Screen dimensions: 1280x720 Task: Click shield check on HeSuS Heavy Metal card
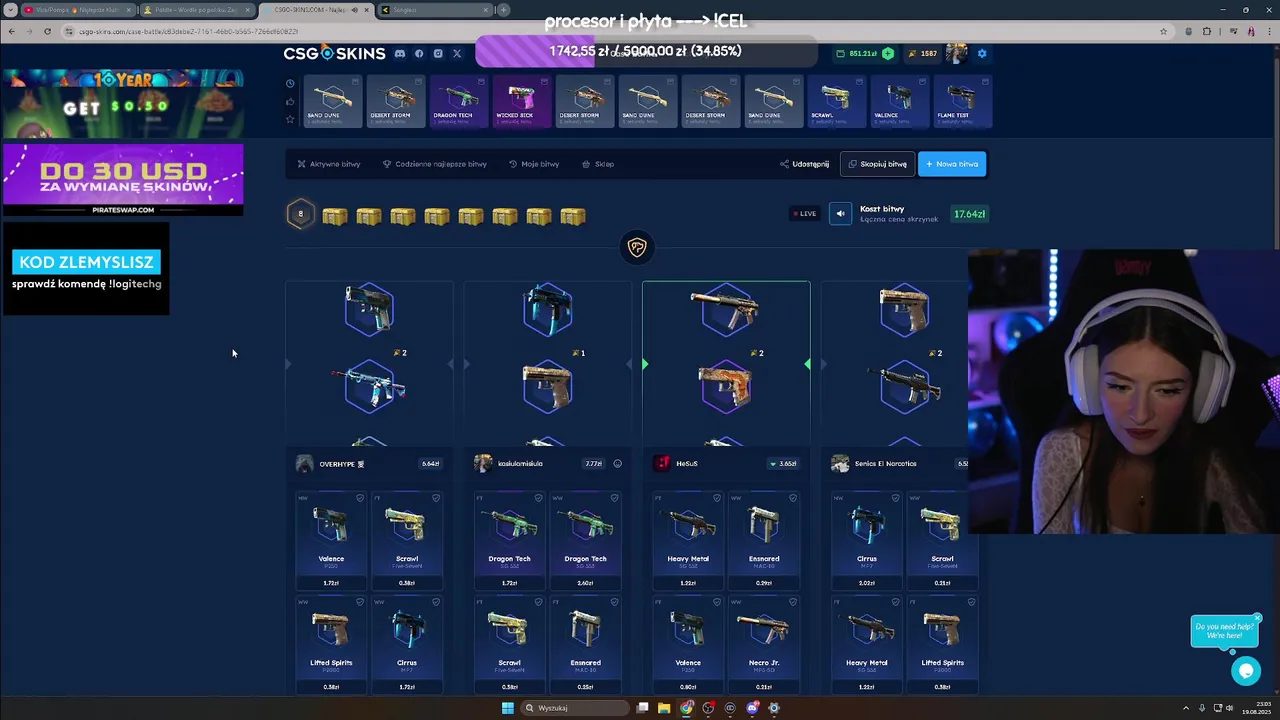click(x=717, y=498)
